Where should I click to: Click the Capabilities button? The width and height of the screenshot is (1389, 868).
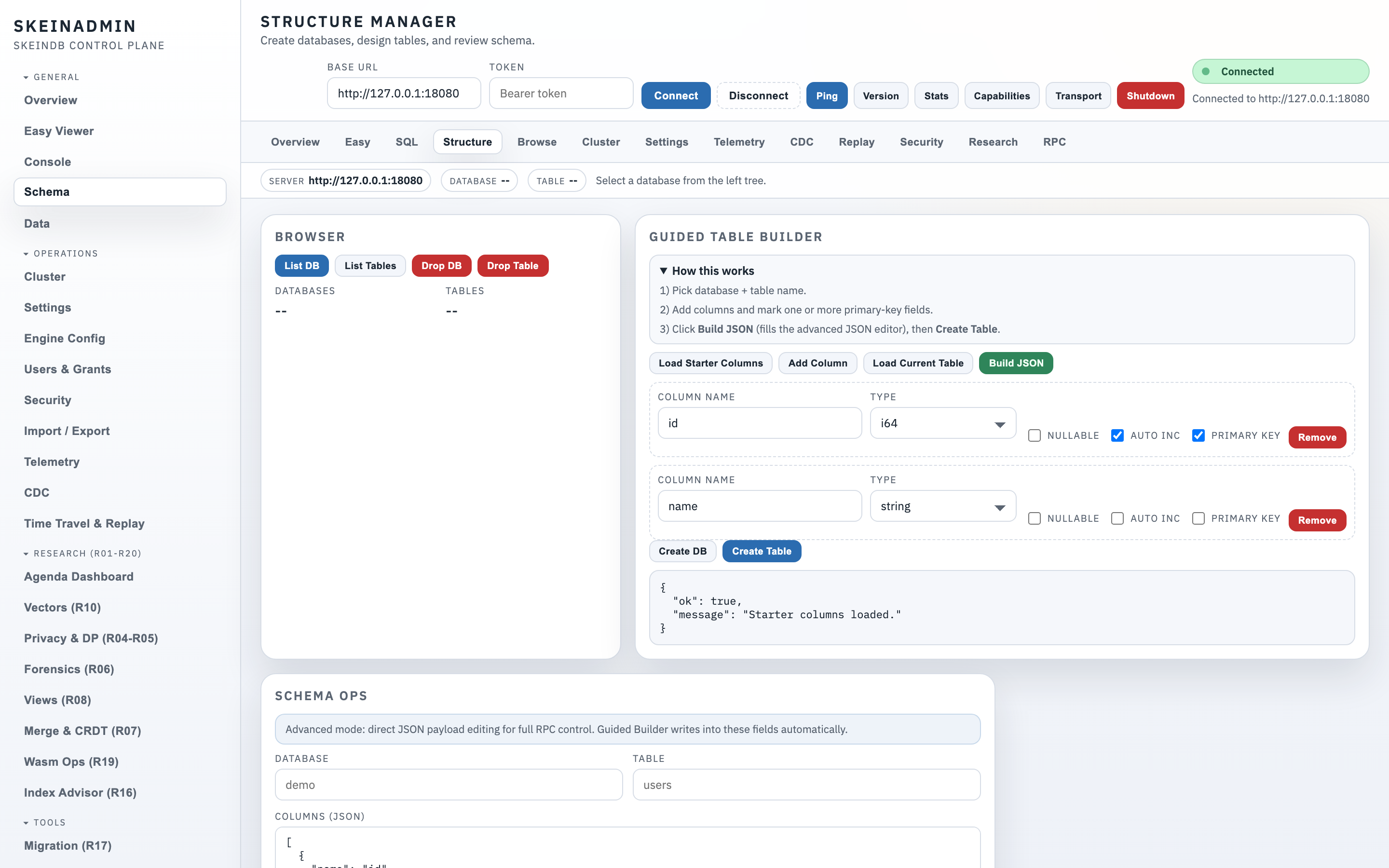pyautogui.click(x=1002, y=96)
